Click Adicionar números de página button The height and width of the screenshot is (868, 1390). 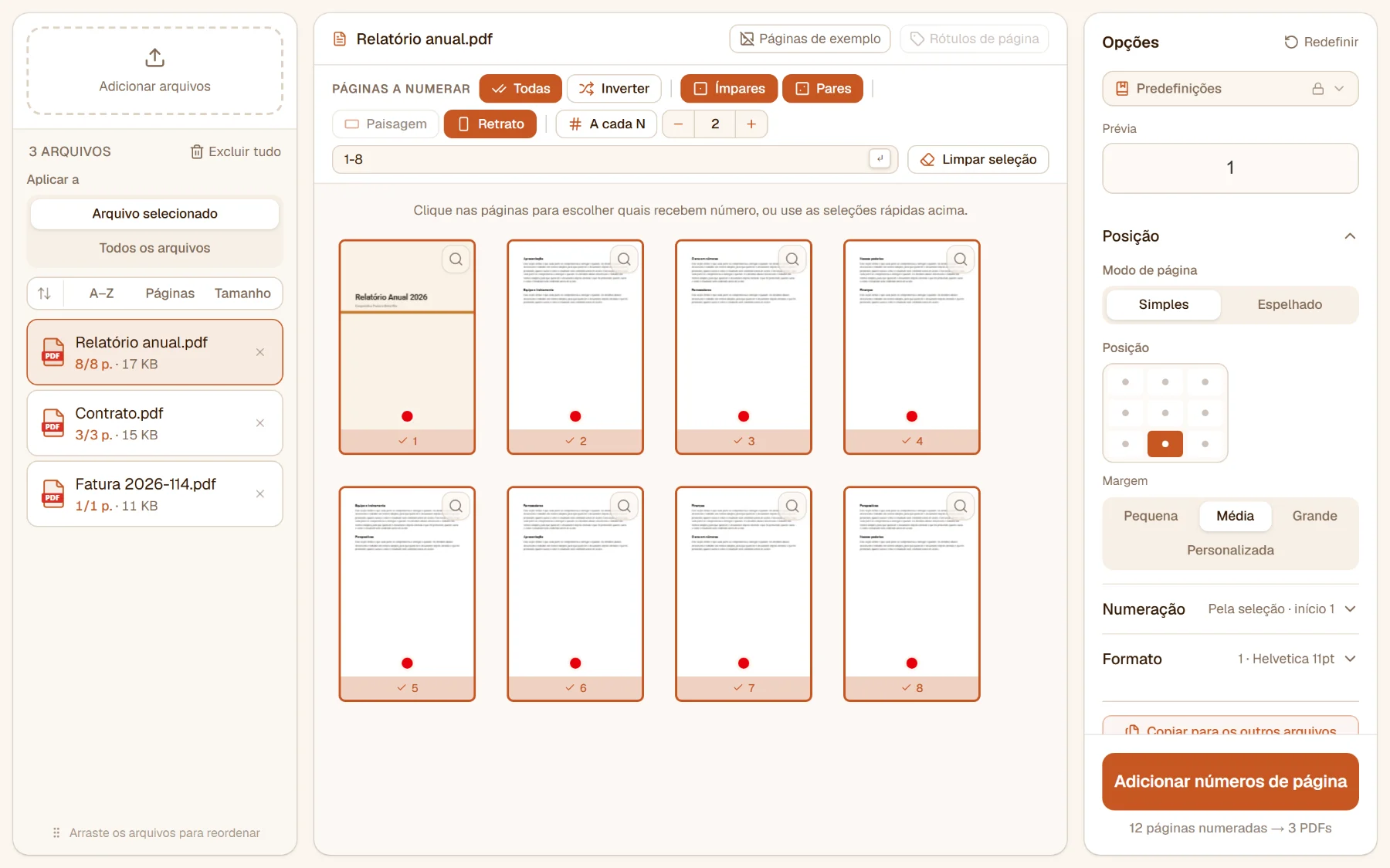click(1230, 782)
